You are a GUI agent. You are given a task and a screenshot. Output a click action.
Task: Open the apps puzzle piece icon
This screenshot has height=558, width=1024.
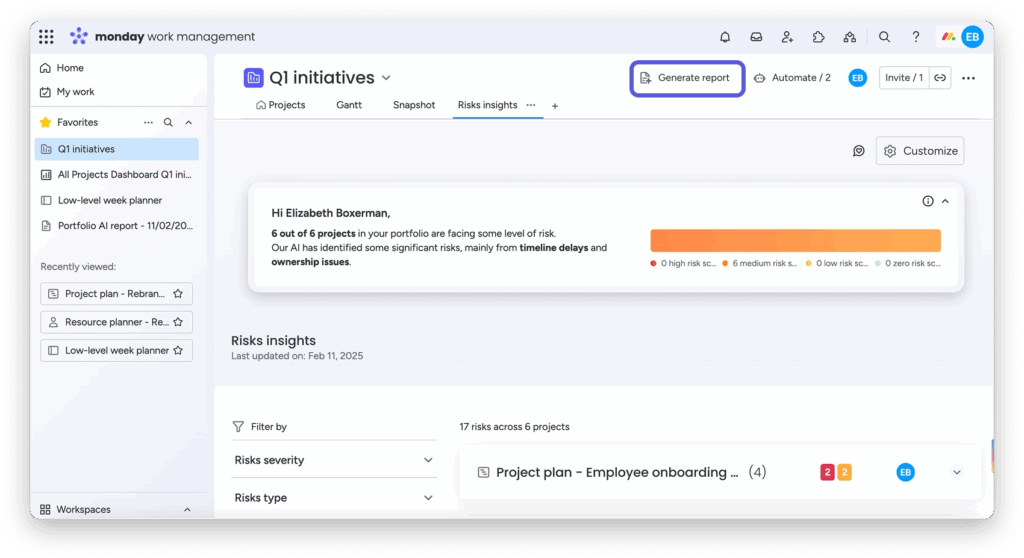point(818,37)
